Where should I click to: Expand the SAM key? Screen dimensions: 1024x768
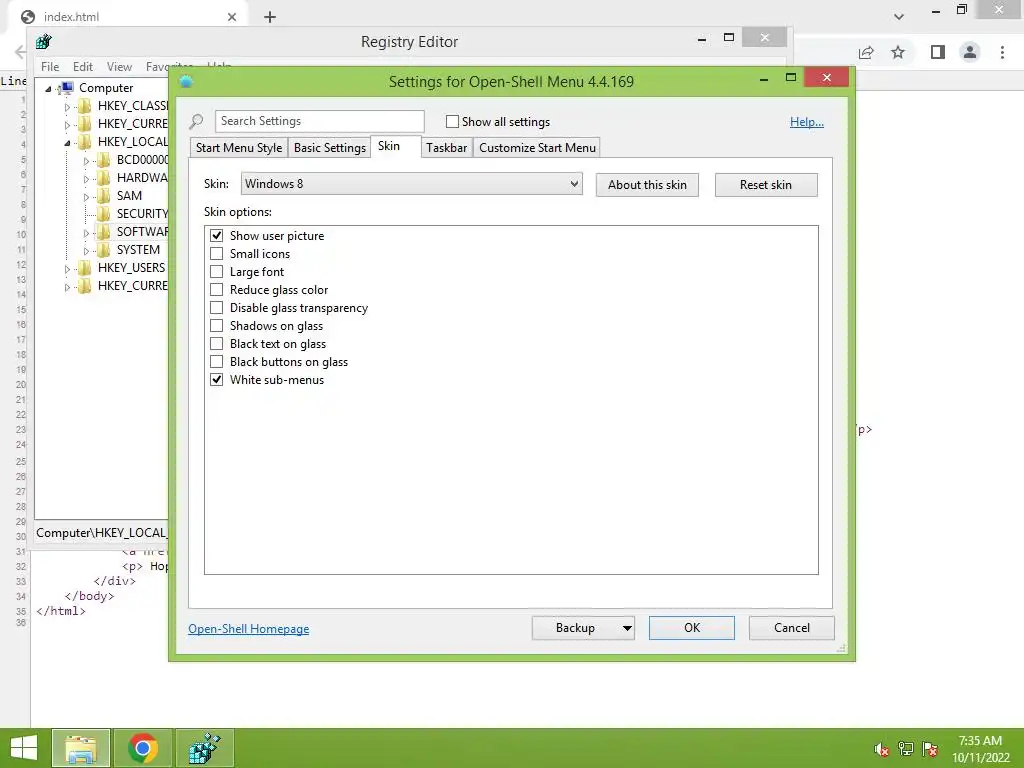click(86, 197)
